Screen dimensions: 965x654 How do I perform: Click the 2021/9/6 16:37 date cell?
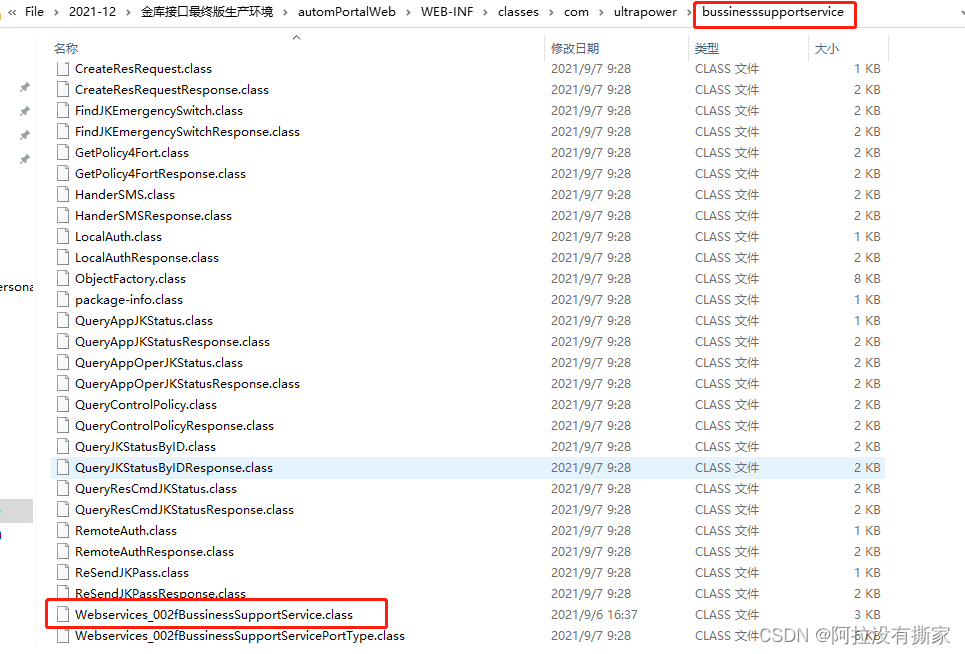click(x=594, y=615)
